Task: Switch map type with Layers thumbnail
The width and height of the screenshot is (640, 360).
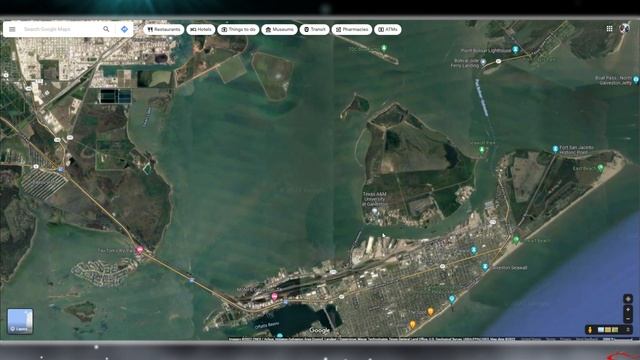Action: point(20,321)
